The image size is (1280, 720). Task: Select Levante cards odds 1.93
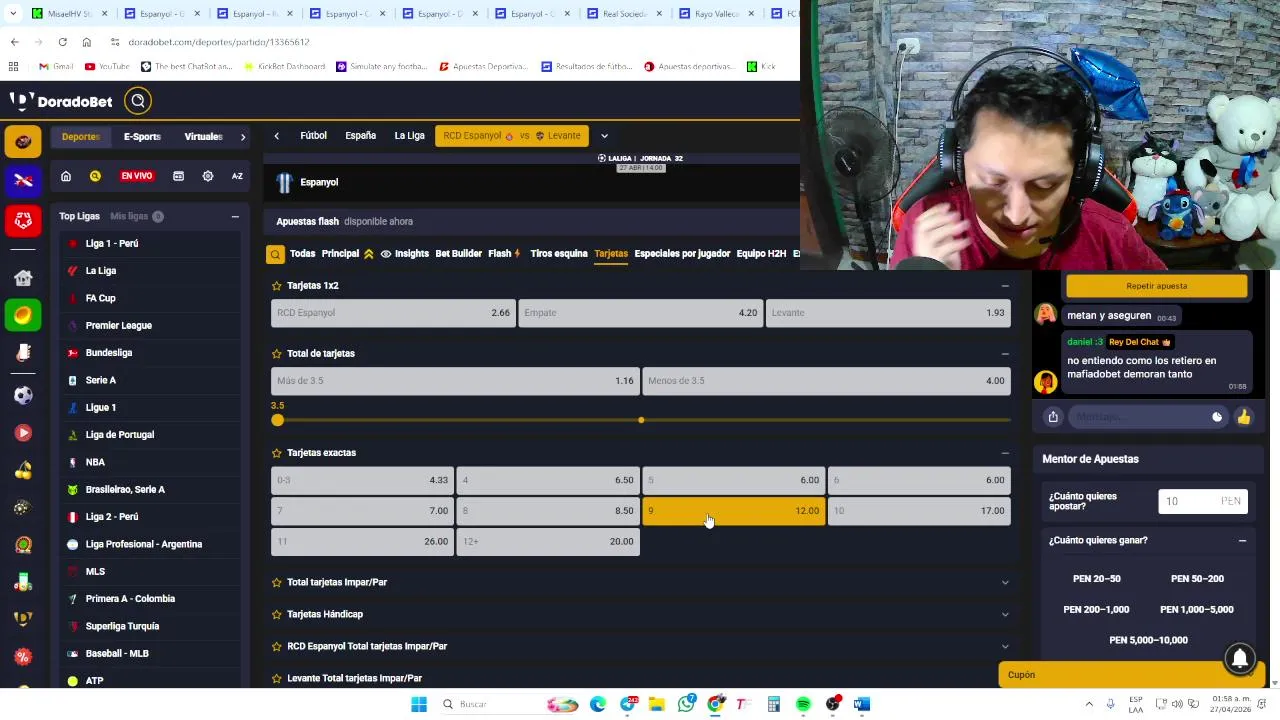(x=888, y=313)
